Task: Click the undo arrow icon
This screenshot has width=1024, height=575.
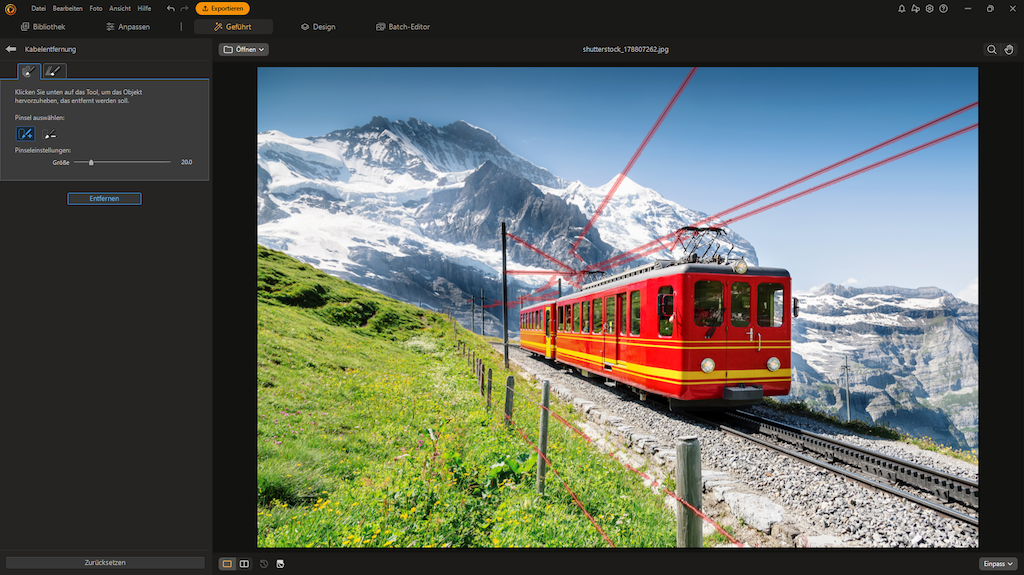Action: [x=170, y=8]
